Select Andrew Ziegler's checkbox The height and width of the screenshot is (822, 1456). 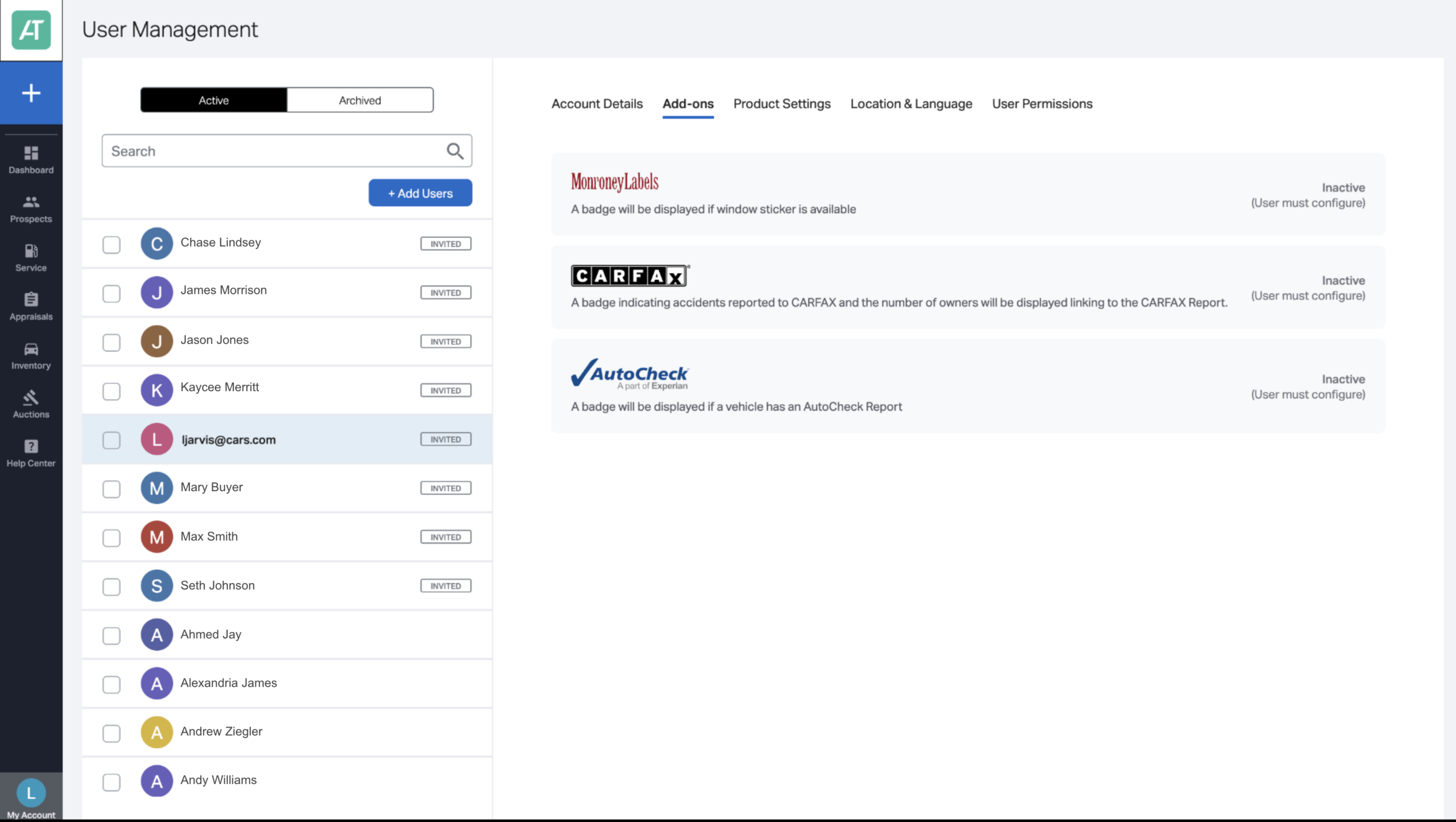(111, 734)
